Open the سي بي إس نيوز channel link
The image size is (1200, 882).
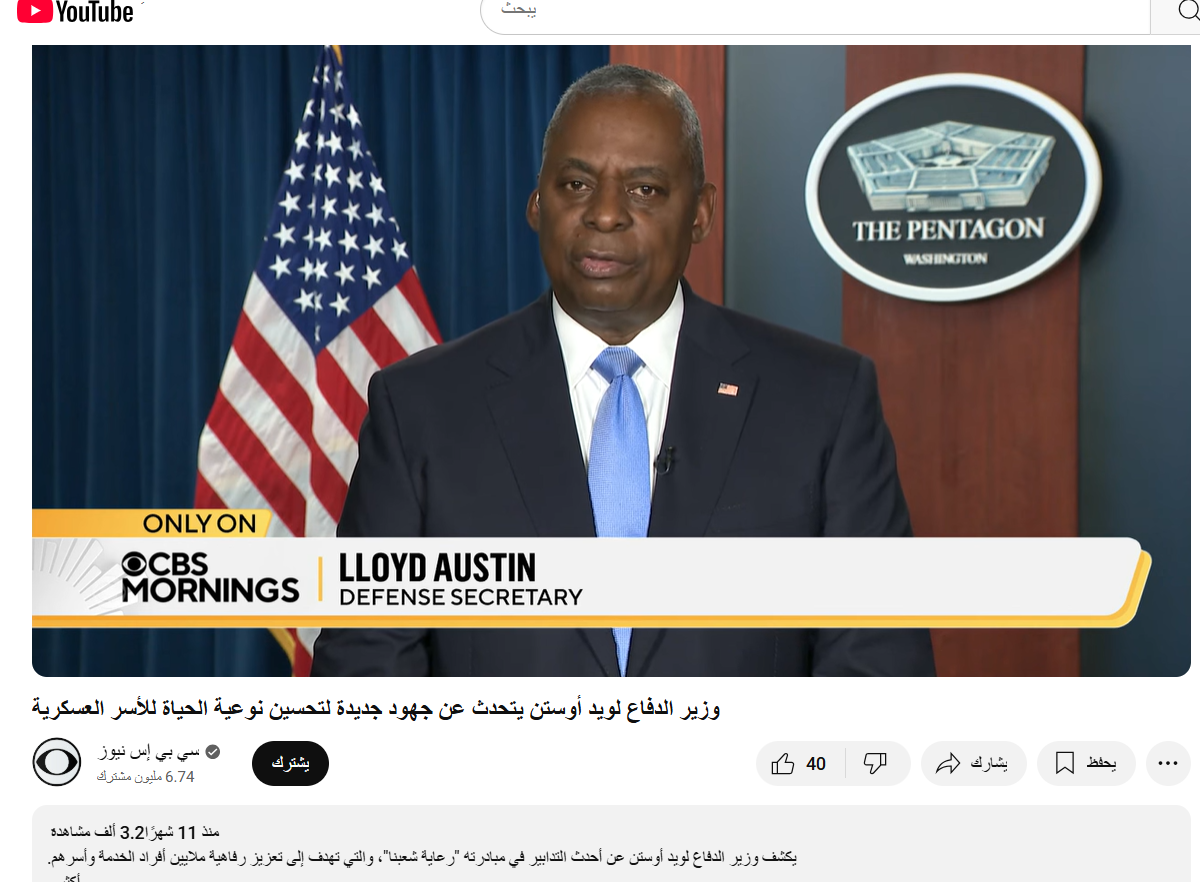(151, 752)
